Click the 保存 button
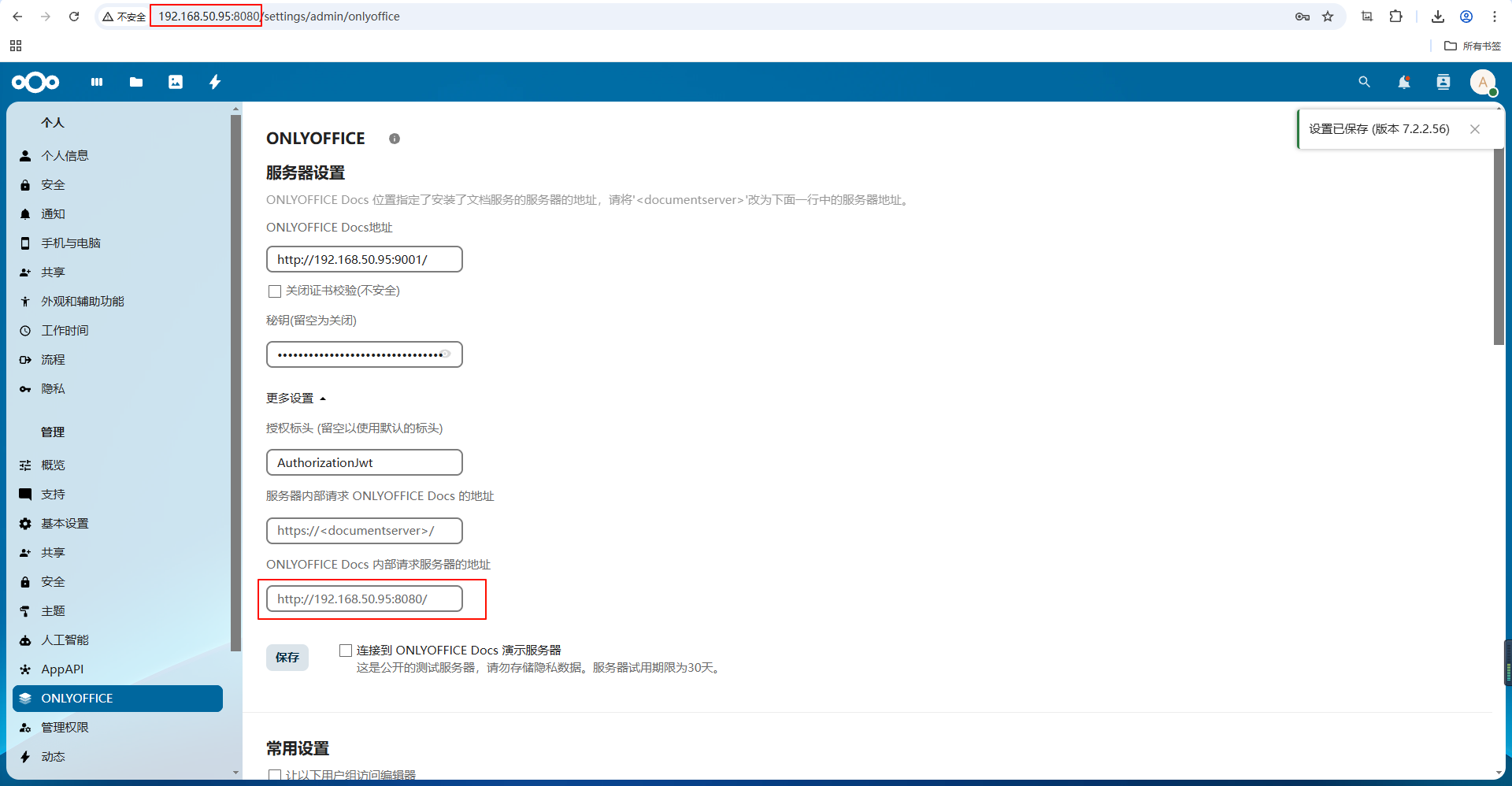This screenshot has width=1512, height=786. click(x=287, y=658)
